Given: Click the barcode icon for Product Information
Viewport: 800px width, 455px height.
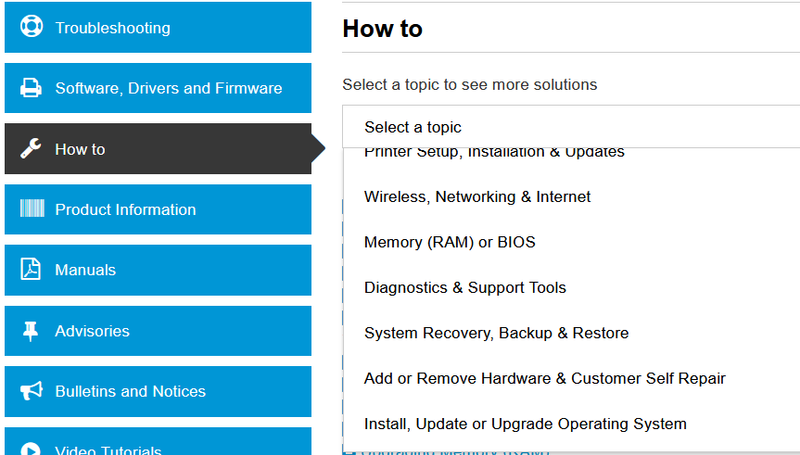Looking at the screenshot, I should 31,209.
